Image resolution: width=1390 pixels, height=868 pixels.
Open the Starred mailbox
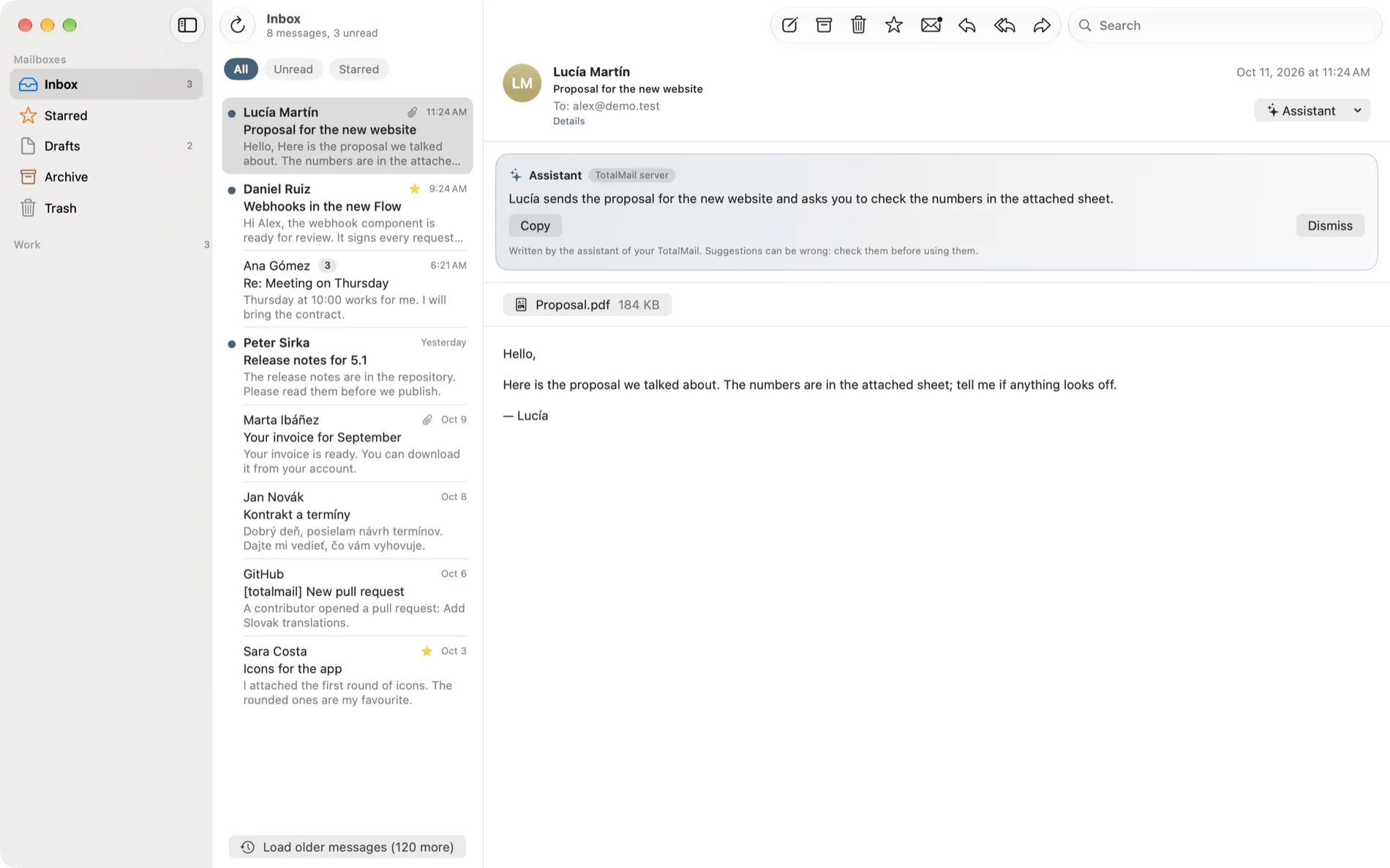click(106, 116)
